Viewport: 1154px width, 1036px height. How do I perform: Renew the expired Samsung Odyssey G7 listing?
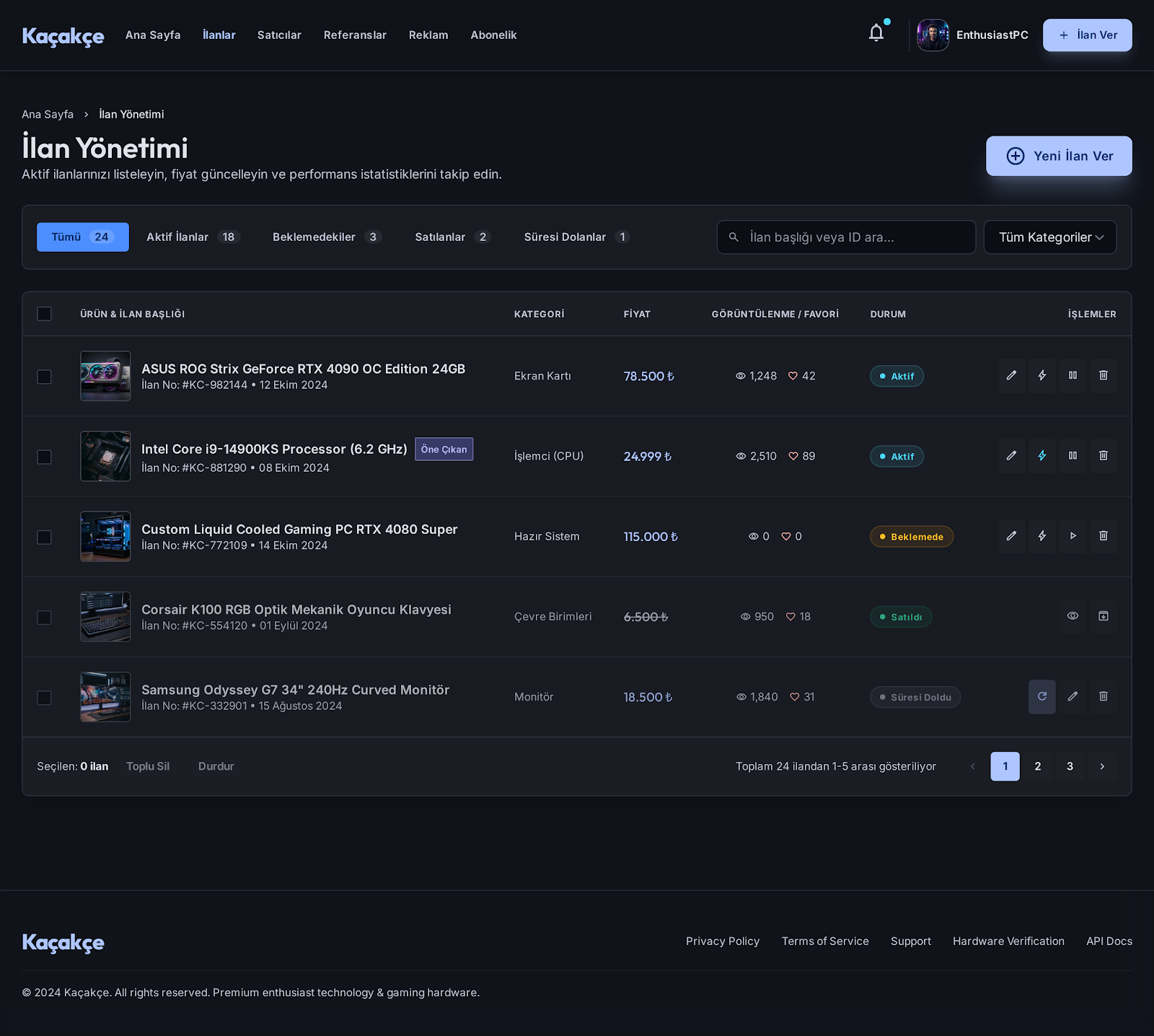1042,697
